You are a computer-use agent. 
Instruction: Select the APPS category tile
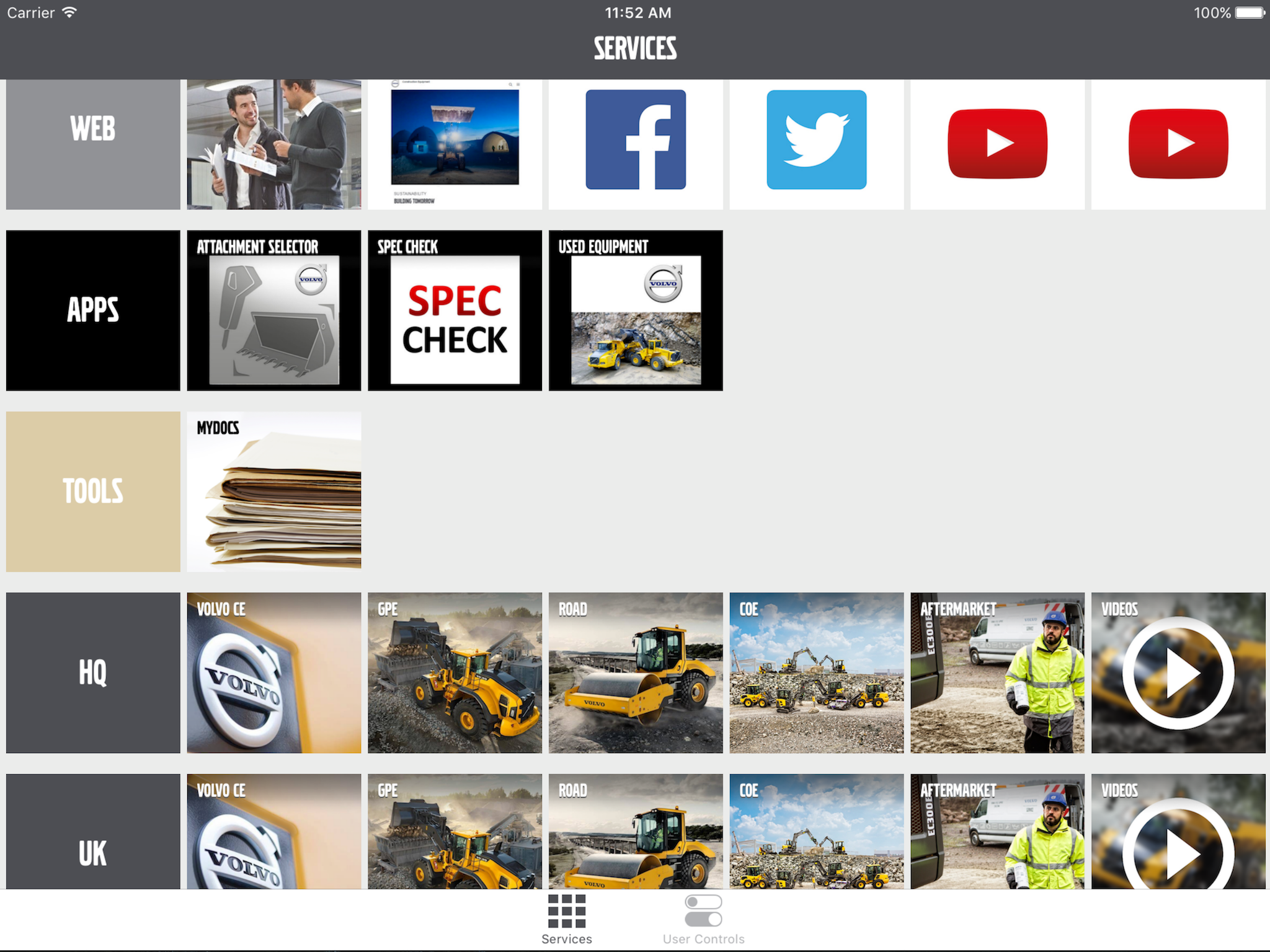[x=93, y=311]
